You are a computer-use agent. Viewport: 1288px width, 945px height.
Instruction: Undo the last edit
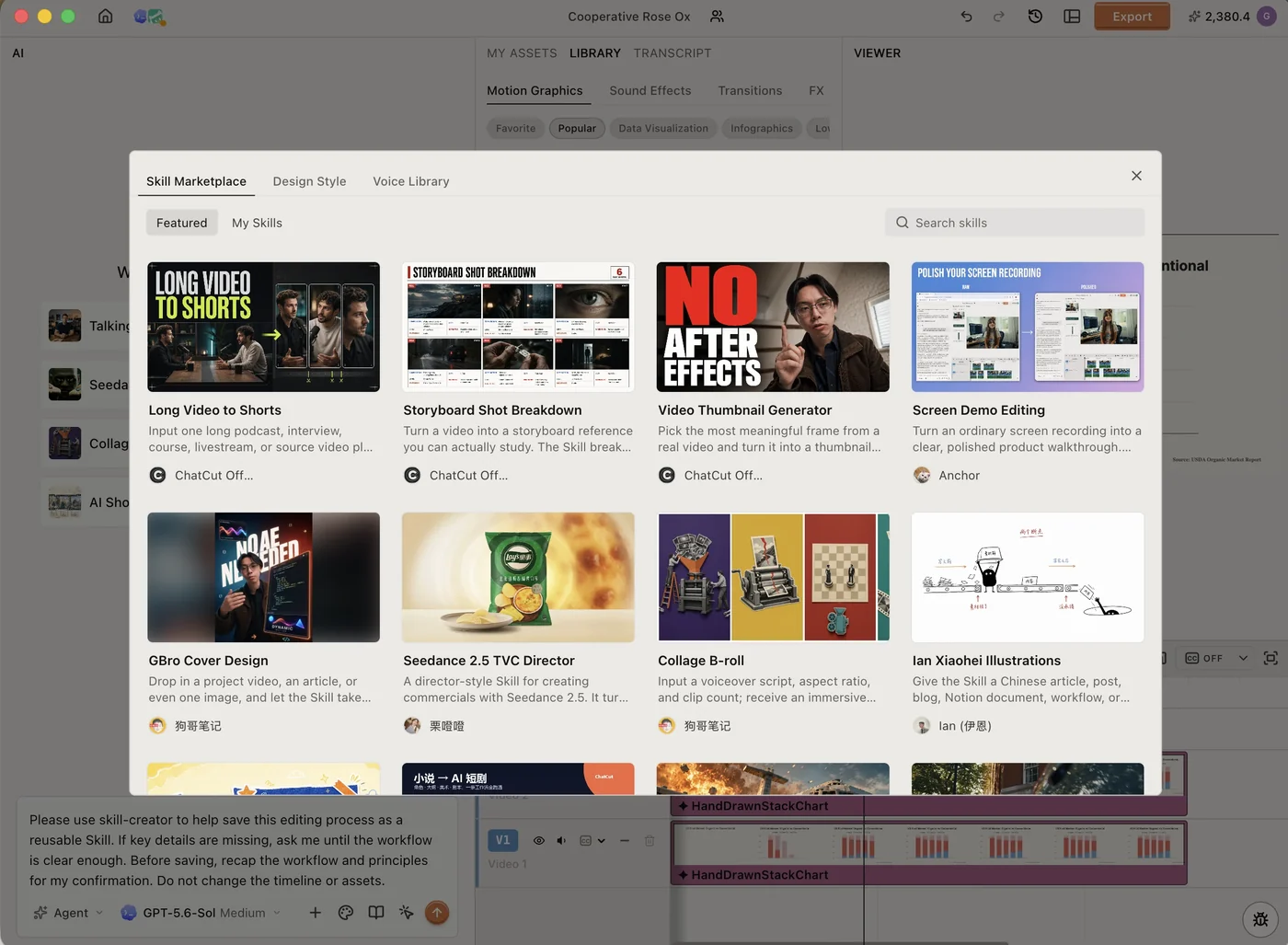pos(966,17)
